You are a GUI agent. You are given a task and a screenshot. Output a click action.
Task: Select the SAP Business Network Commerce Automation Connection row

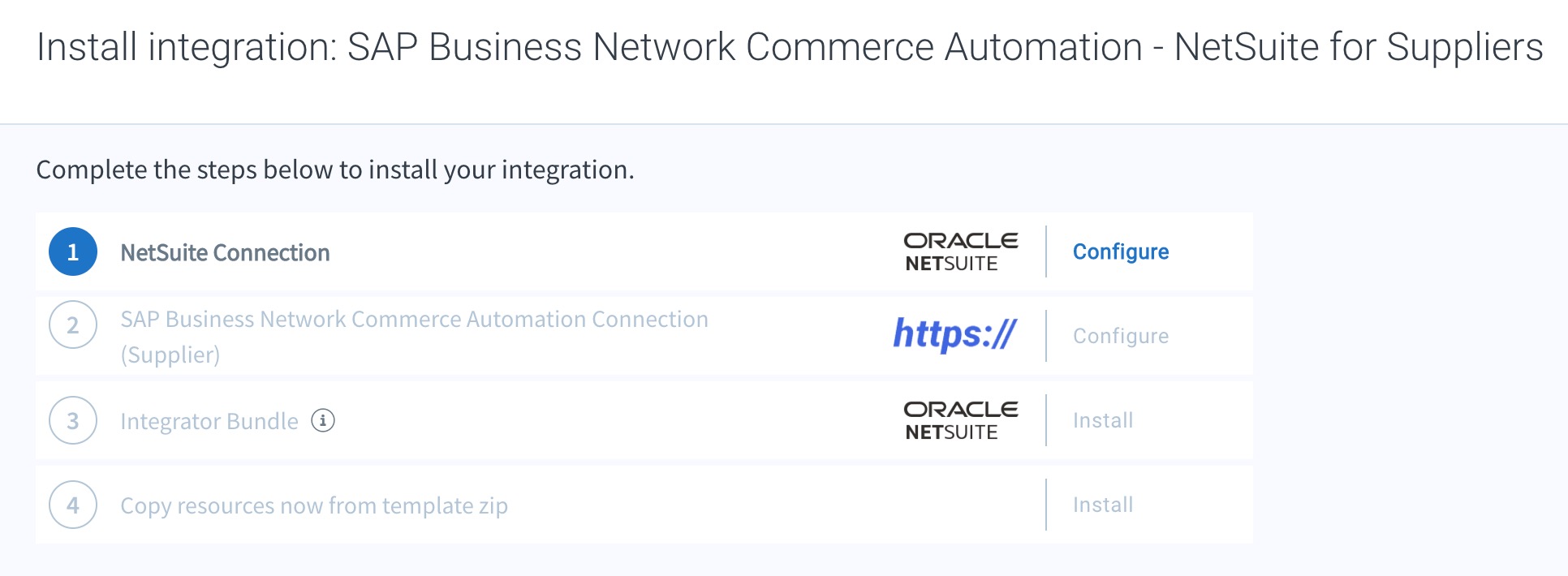568,336
